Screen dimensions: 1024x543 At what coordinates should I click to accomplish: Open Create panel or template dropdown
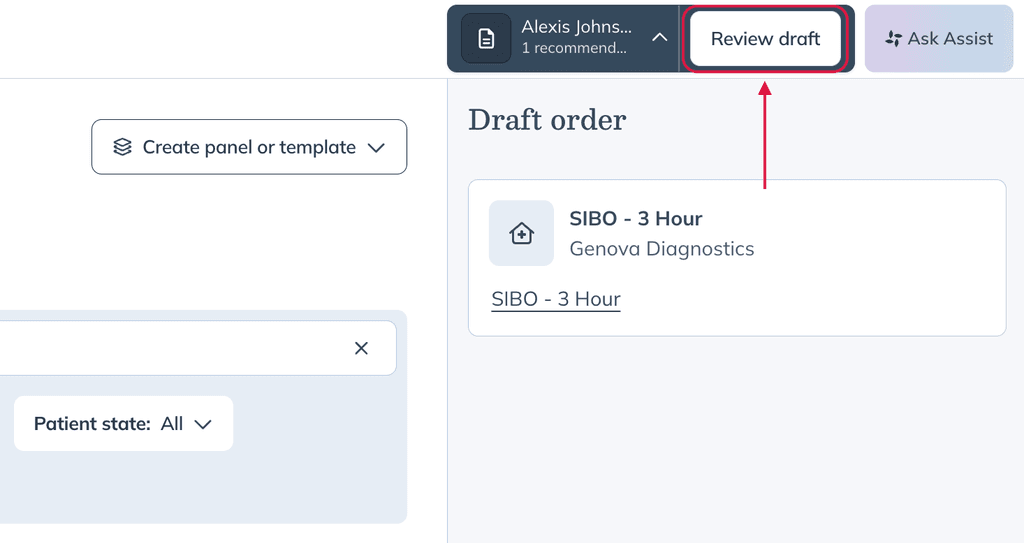tap(249, 147)
